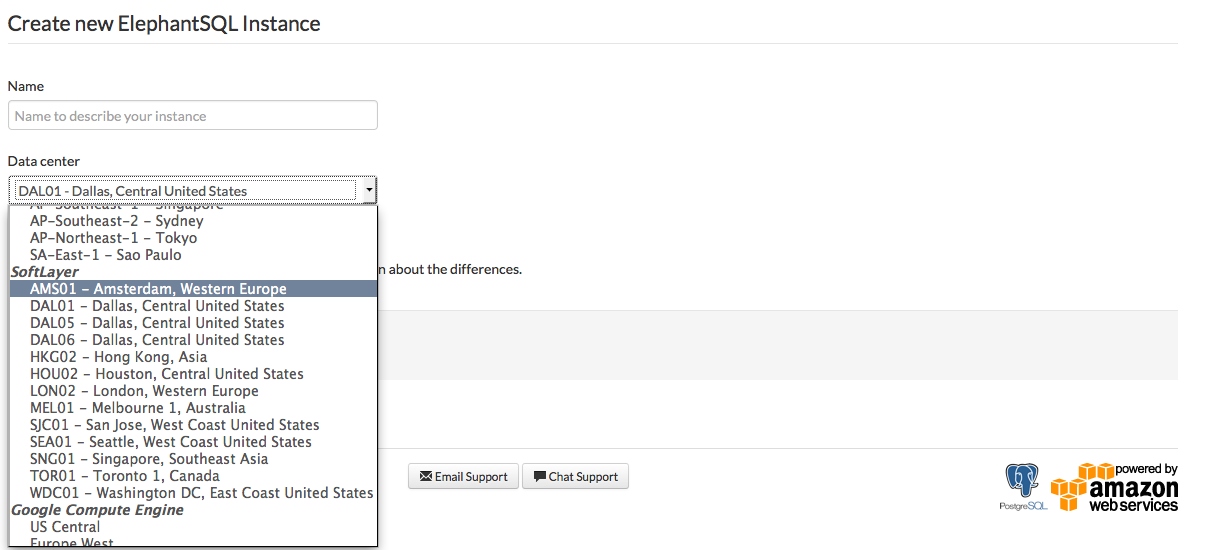Click the Amazon Web Services logo
The width and height of the screenshot is (1212, 550).
pyautogui.click(x=1114, y=487)
